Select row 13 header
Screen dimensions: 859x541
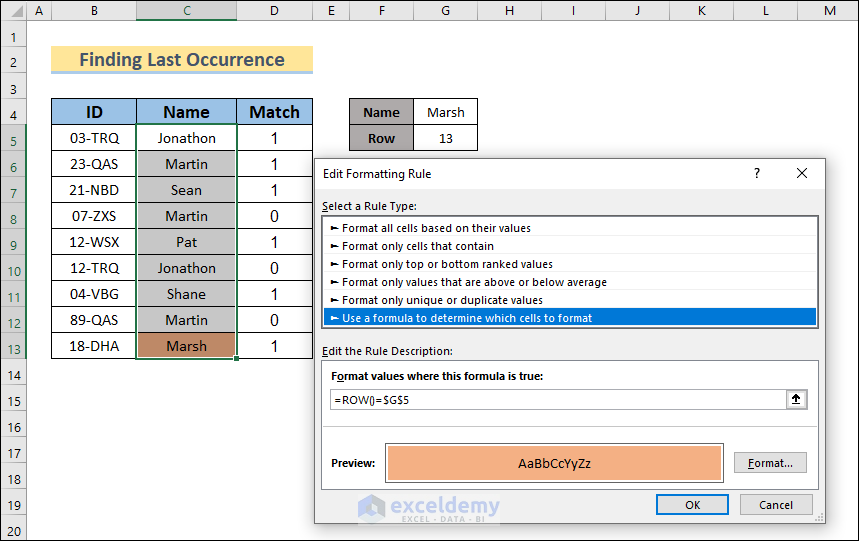pos(14,346)
